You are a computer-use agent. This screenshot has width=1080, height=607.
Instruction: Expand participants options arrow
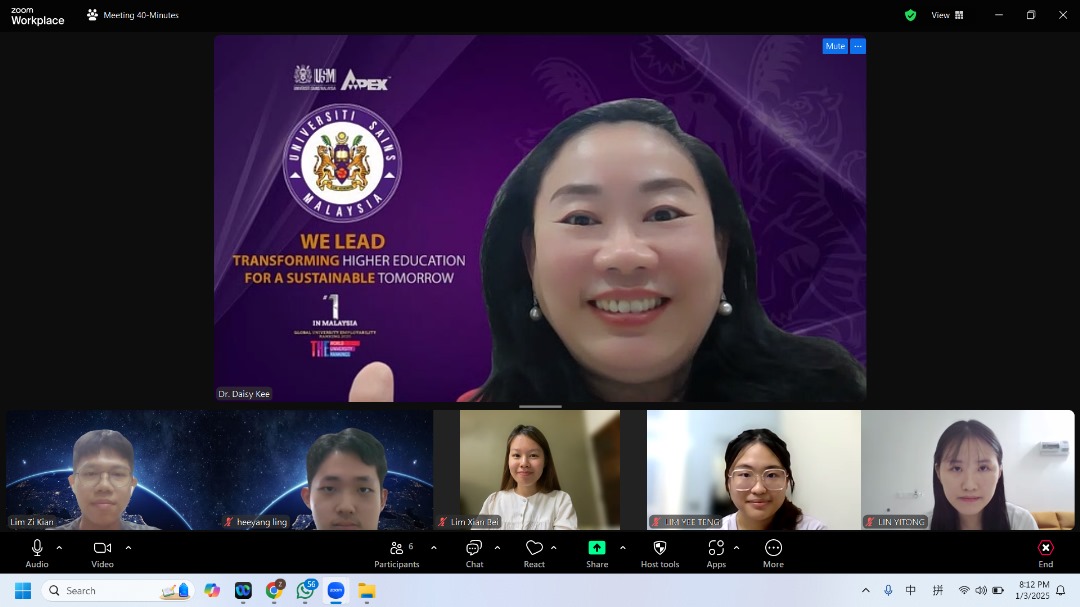click(434, 548)
